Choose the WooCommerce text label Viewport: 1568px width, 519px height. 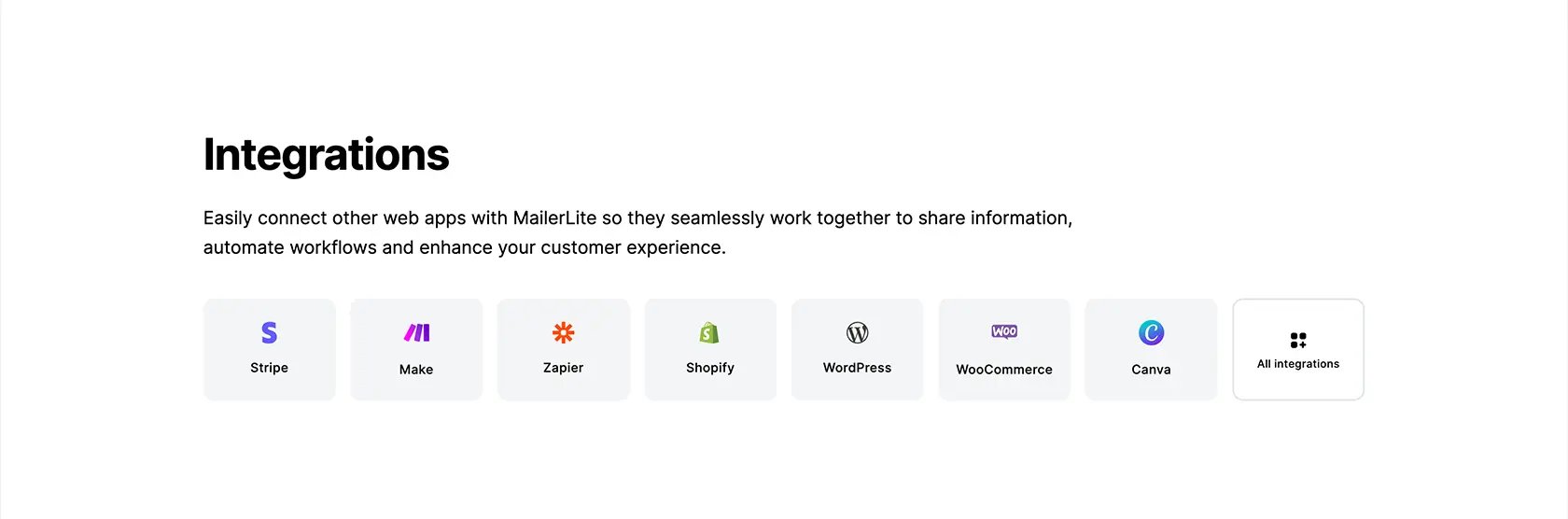coord(1004,370)
